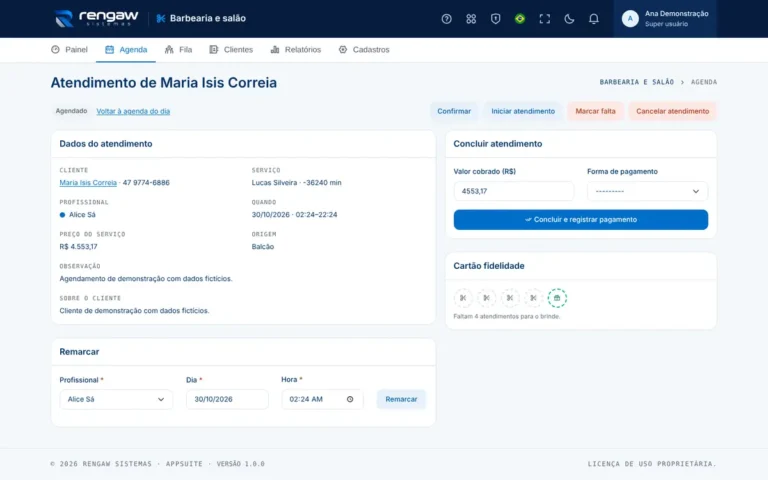Click third loyalty card scissors stamp
Image resolution: width=768 pixels, height=480 pixels.
510,298
